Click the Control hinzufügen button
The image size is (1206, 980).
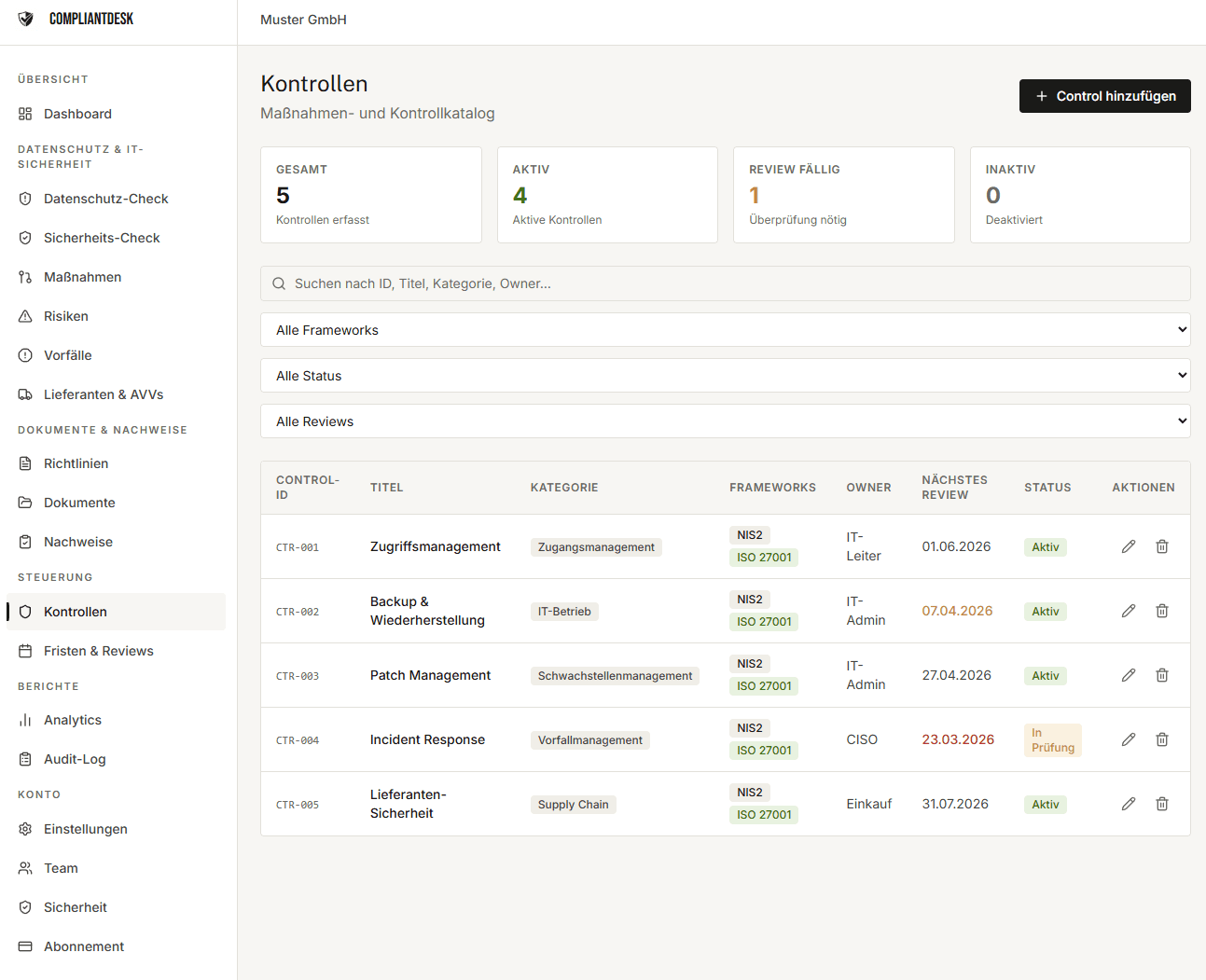(1104, 96)
